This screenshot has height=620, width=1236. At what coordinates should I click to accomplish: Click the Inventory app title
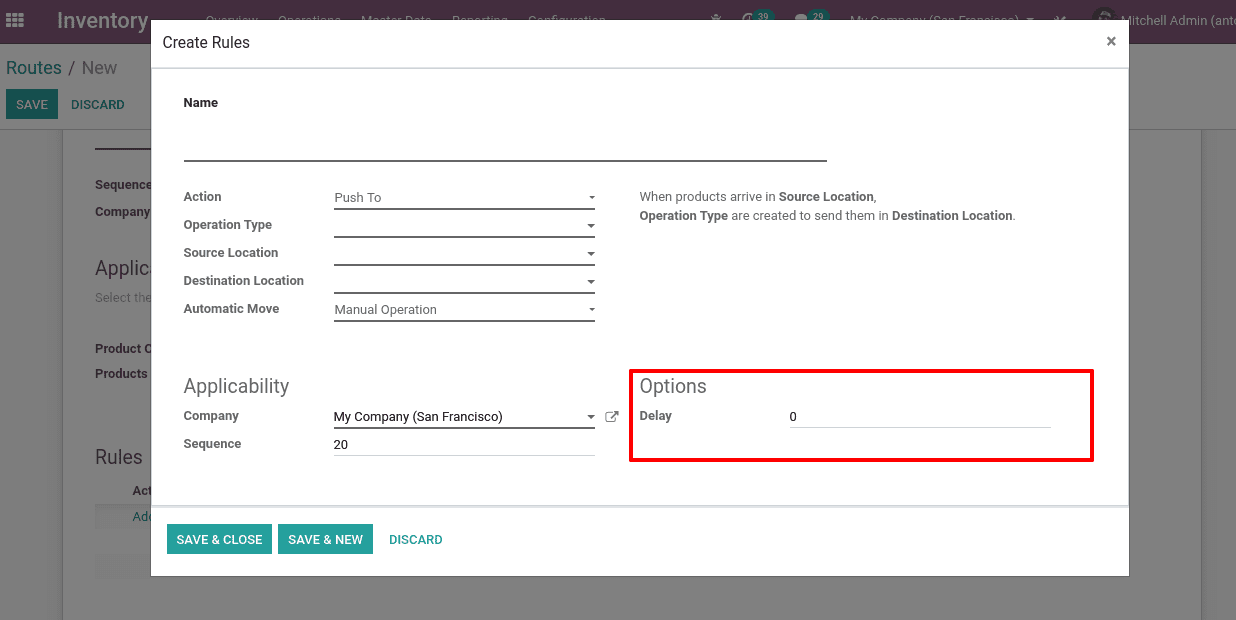tap(102, 20)
